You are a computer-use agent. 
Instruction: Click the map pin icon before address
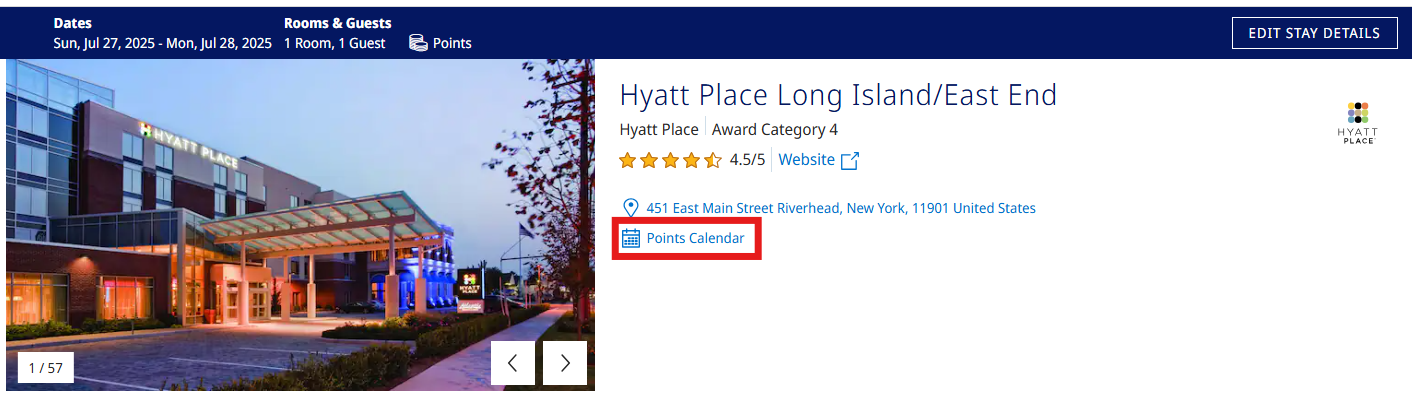click(x=630, y=208)
